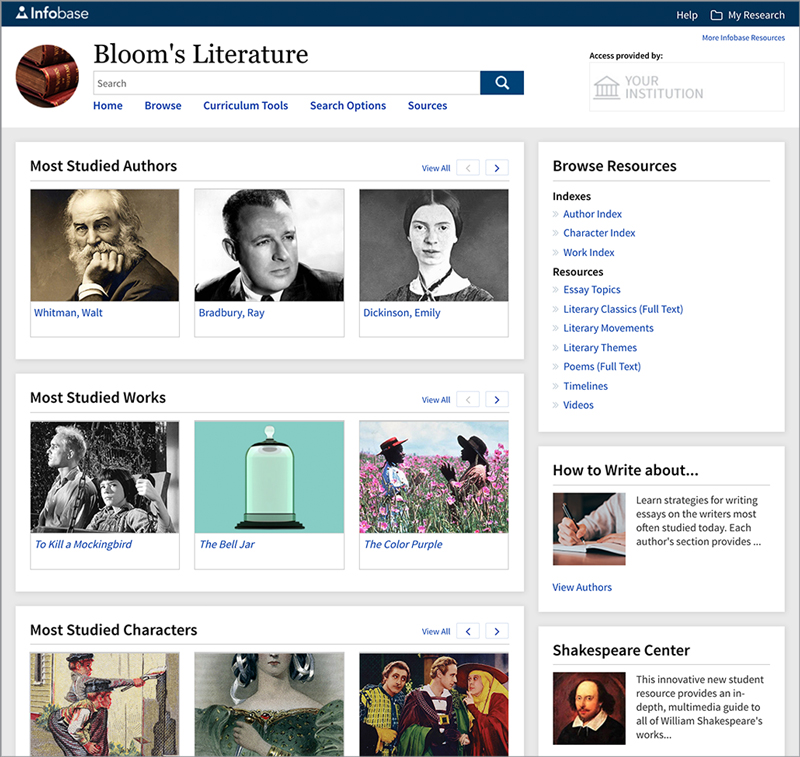Image resolution: width=800 pixels, height=757 pixels.
Task: Open Literary Themes resource
Action: (600, 347)
